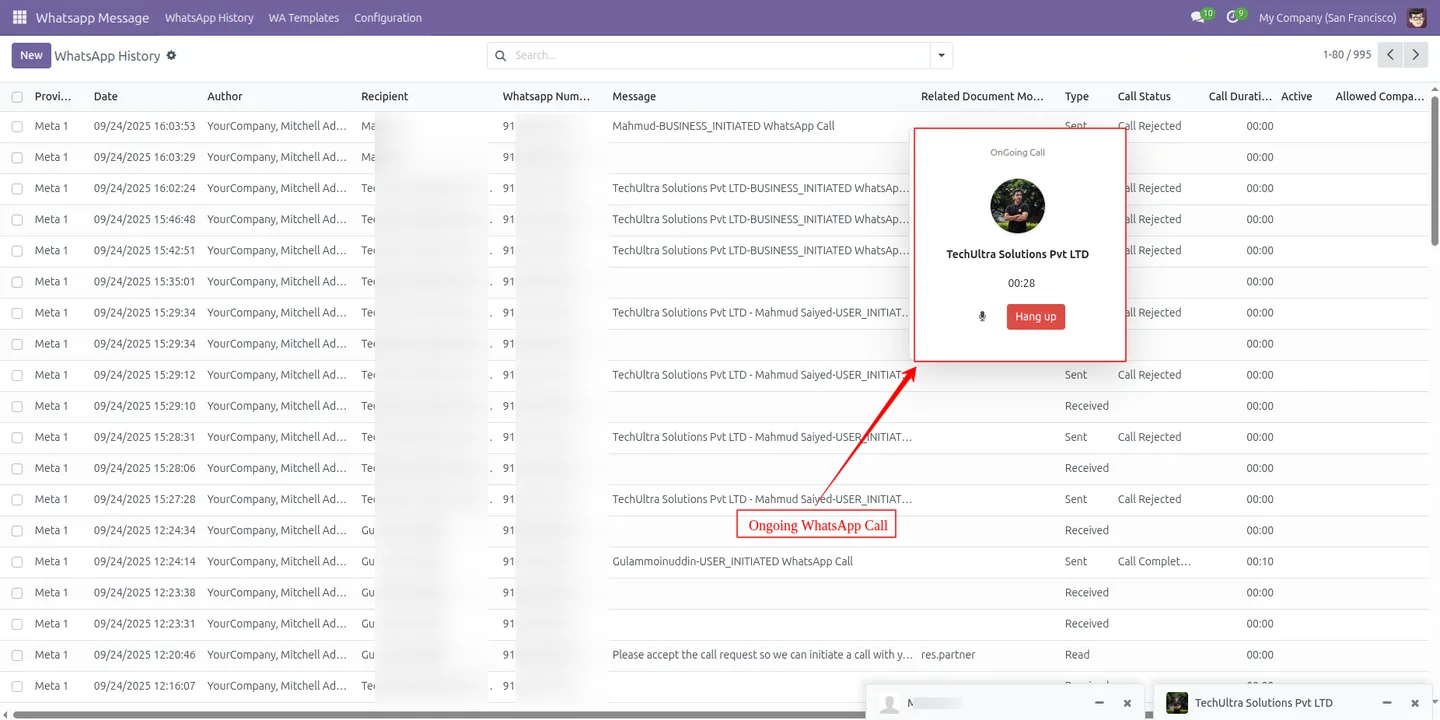This screenshot has width=1440, height=720.
Task: Click the magnifier icon in the search box
Action: (500, 56)
